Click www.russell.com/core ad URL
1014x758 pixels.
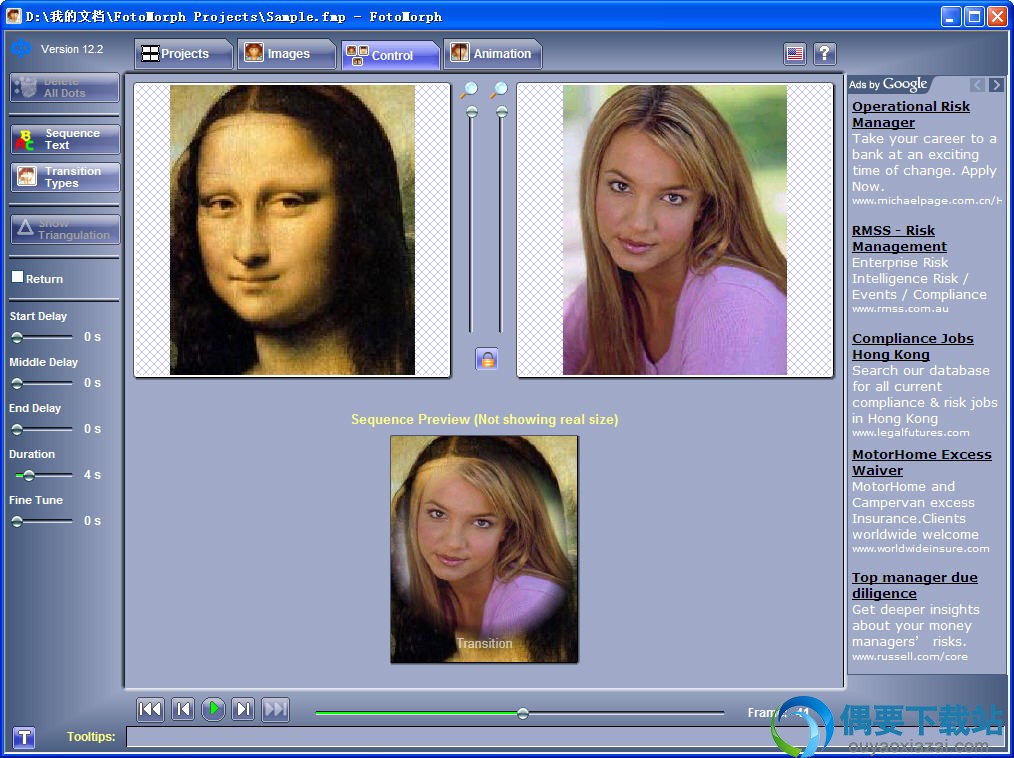coord(909,656)
